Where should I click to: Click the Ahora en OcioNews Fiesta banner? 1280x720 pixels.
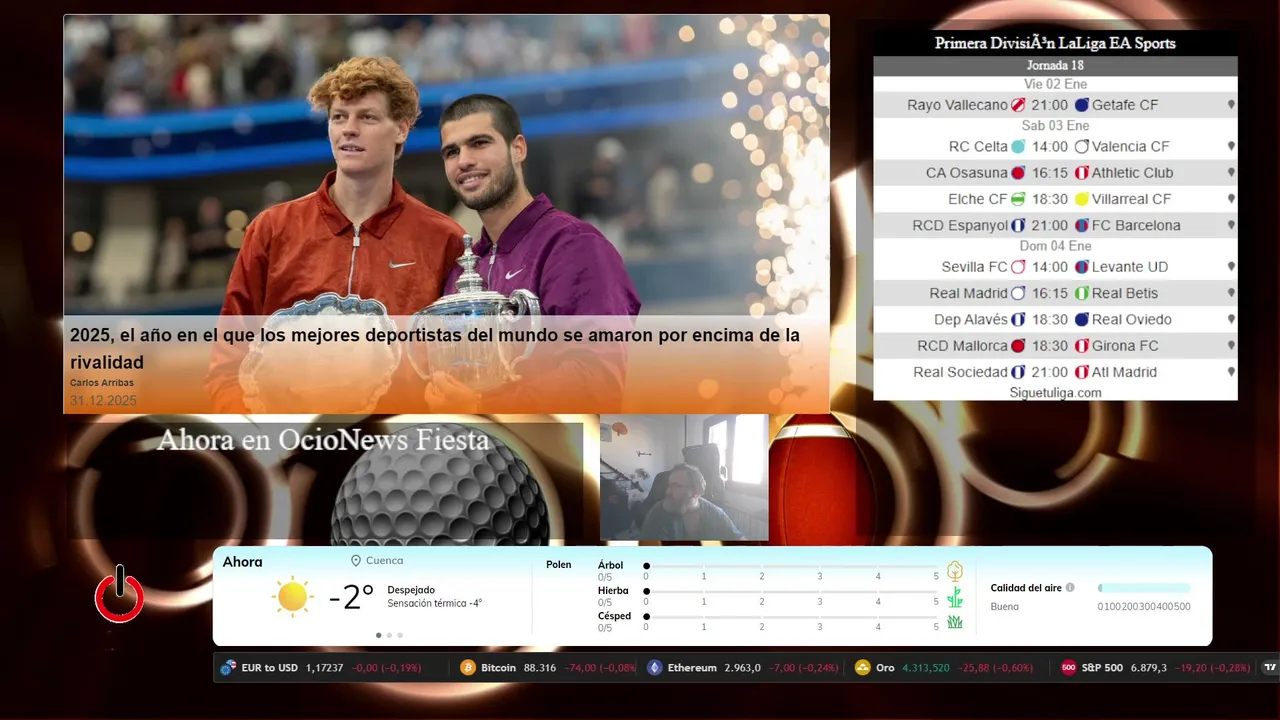(323, 440)
